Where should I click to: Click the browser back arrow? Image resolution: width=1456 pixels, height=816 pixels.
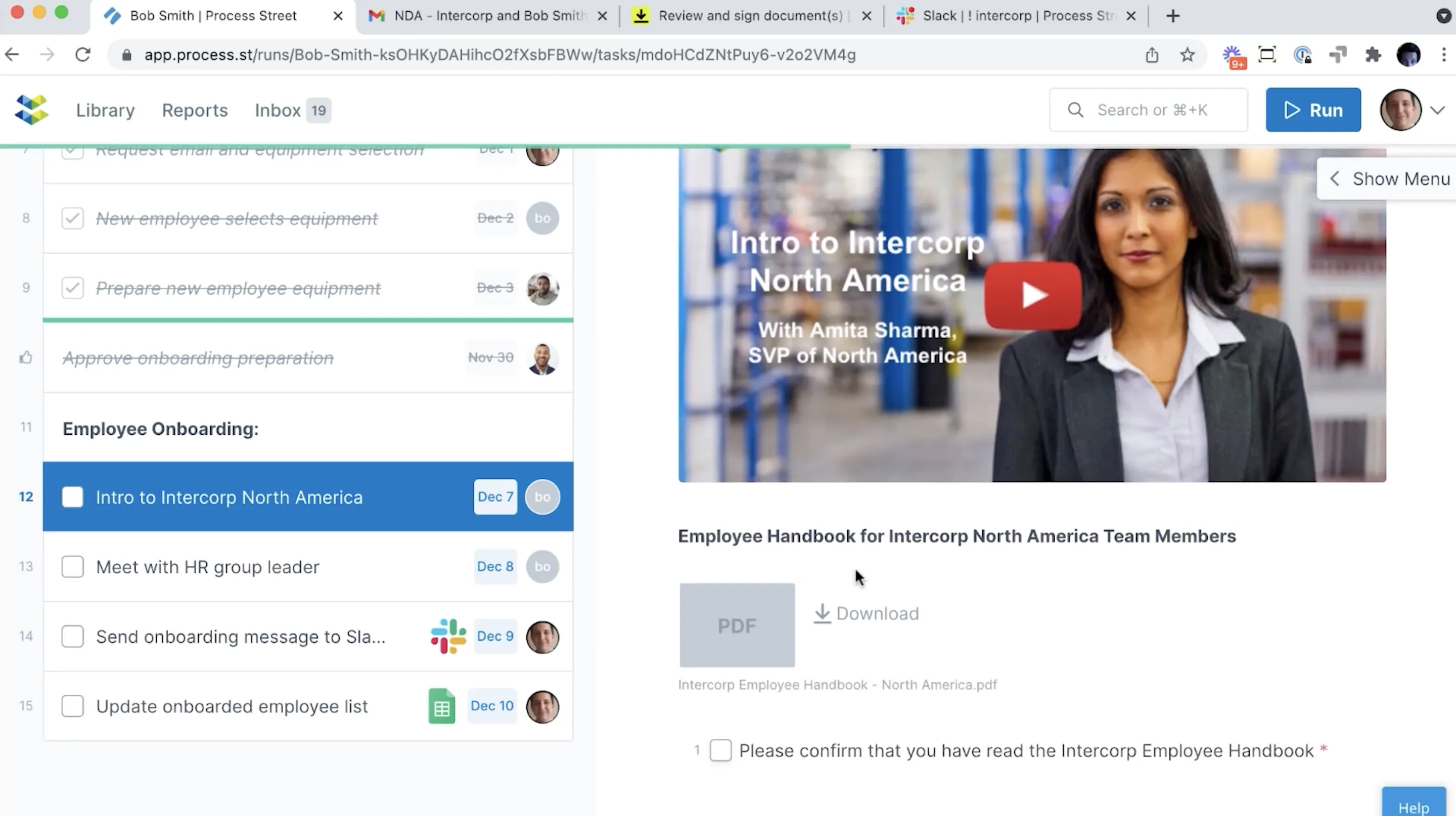click(13, 55)
